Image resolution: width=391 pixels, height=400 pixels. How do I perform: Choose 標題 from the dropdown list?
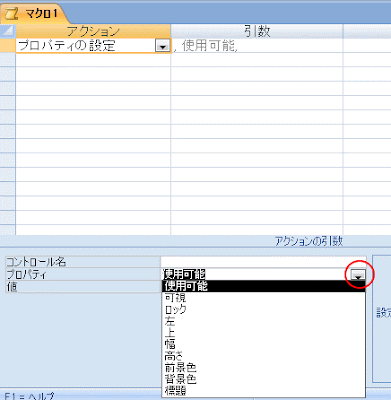click(263, 390)
